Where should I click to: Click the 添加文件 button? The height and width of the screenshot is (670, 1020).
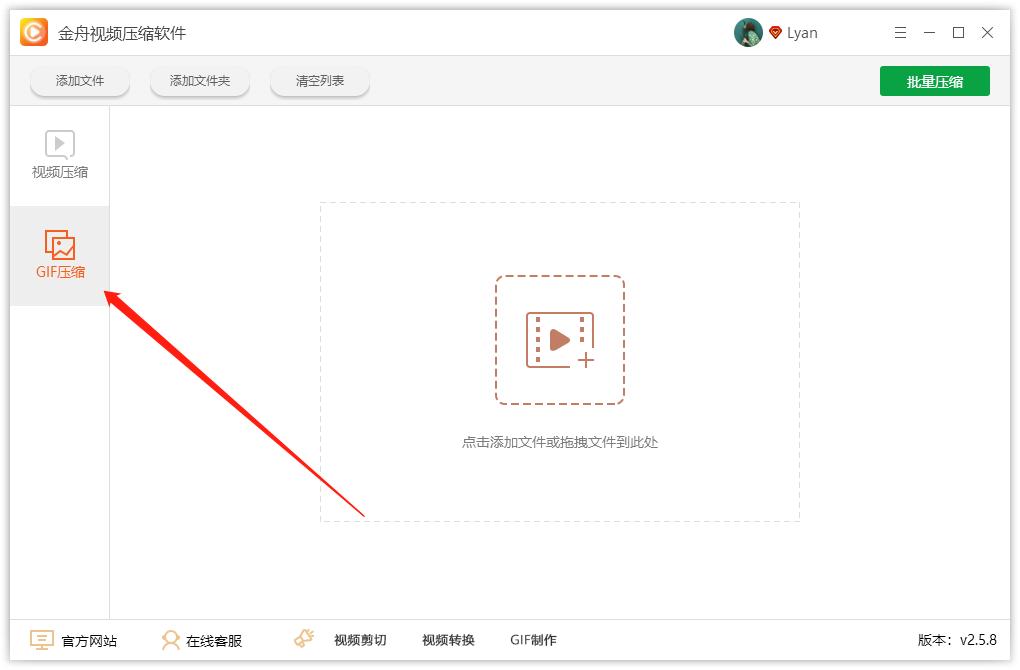click(79, 81)
